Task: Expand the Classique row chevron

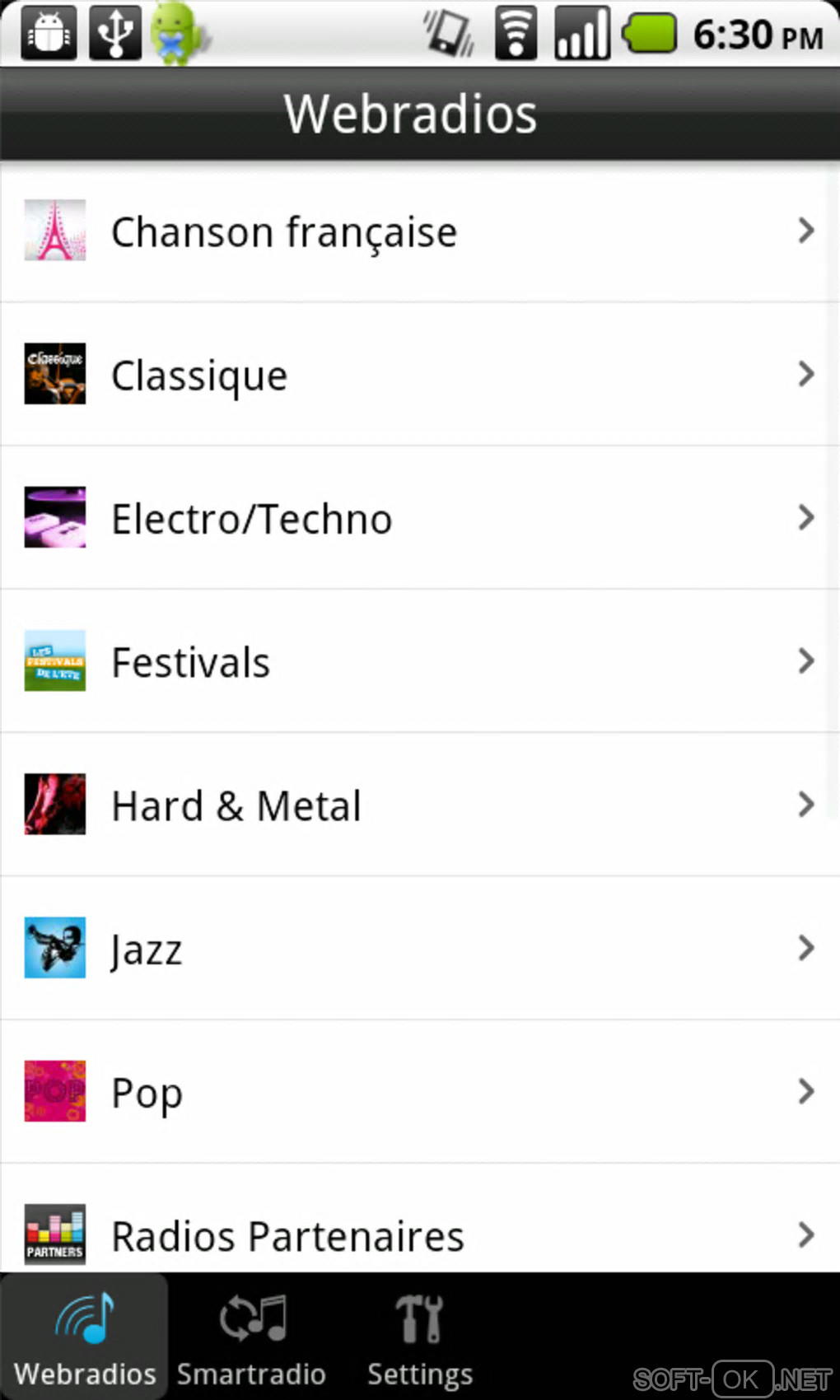Action: point(806,374)
